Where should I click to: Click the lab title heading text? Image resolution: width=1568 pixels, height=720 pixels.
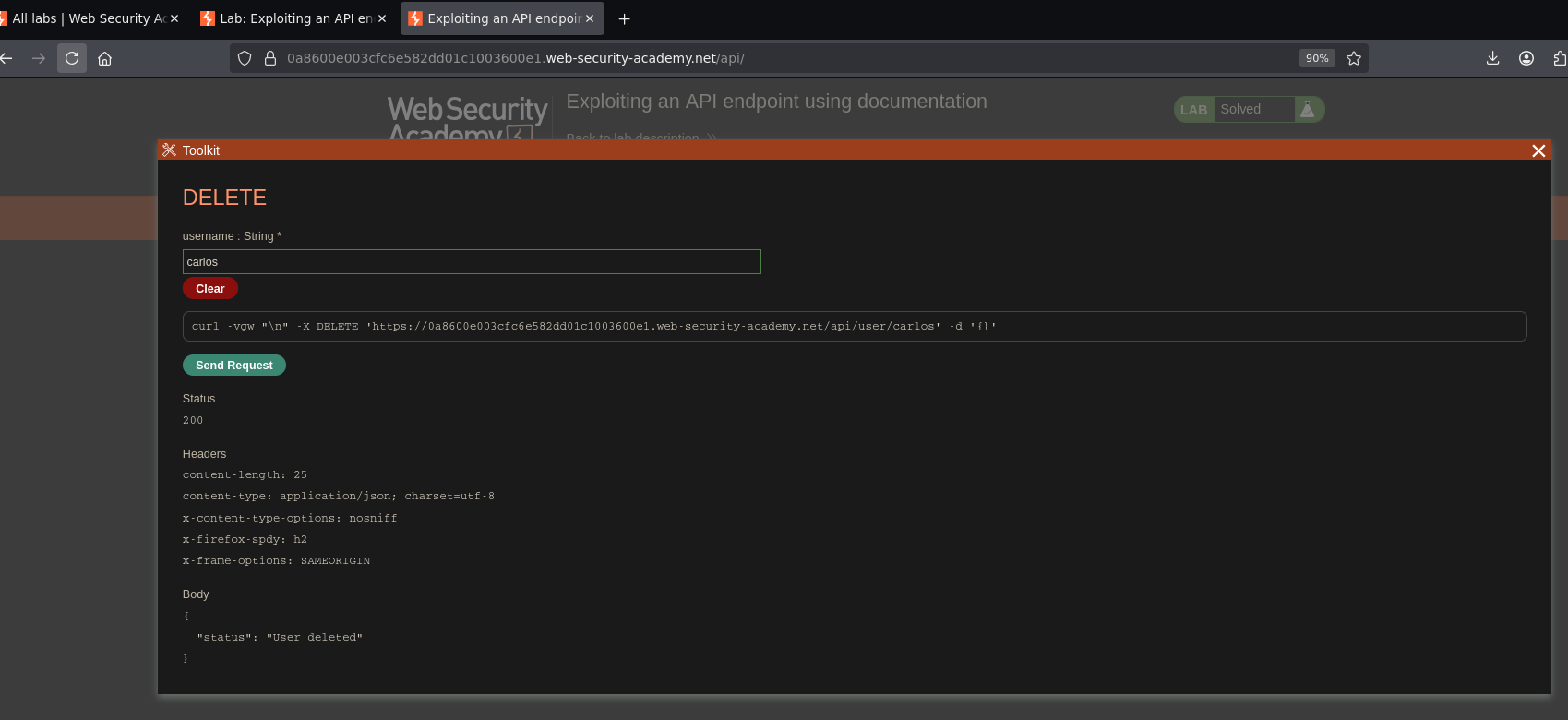tap(776, 102)
